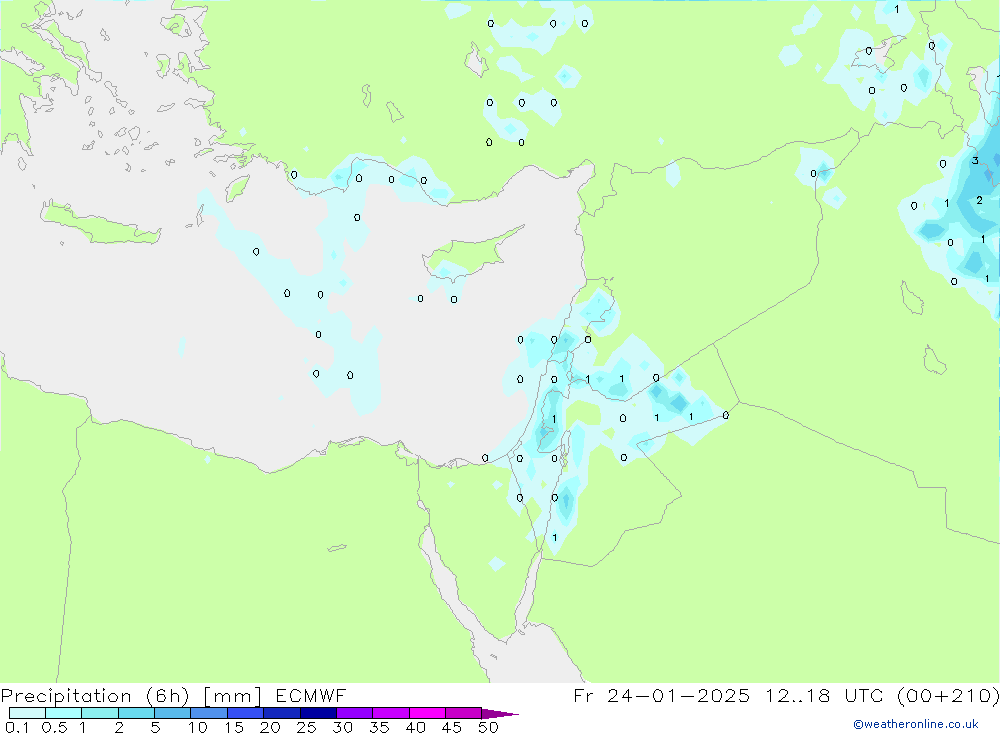The width and height of the screenshot is (1000, 733).
Task: Click the island of Crete on the map
Action: [x=99, y=223]
